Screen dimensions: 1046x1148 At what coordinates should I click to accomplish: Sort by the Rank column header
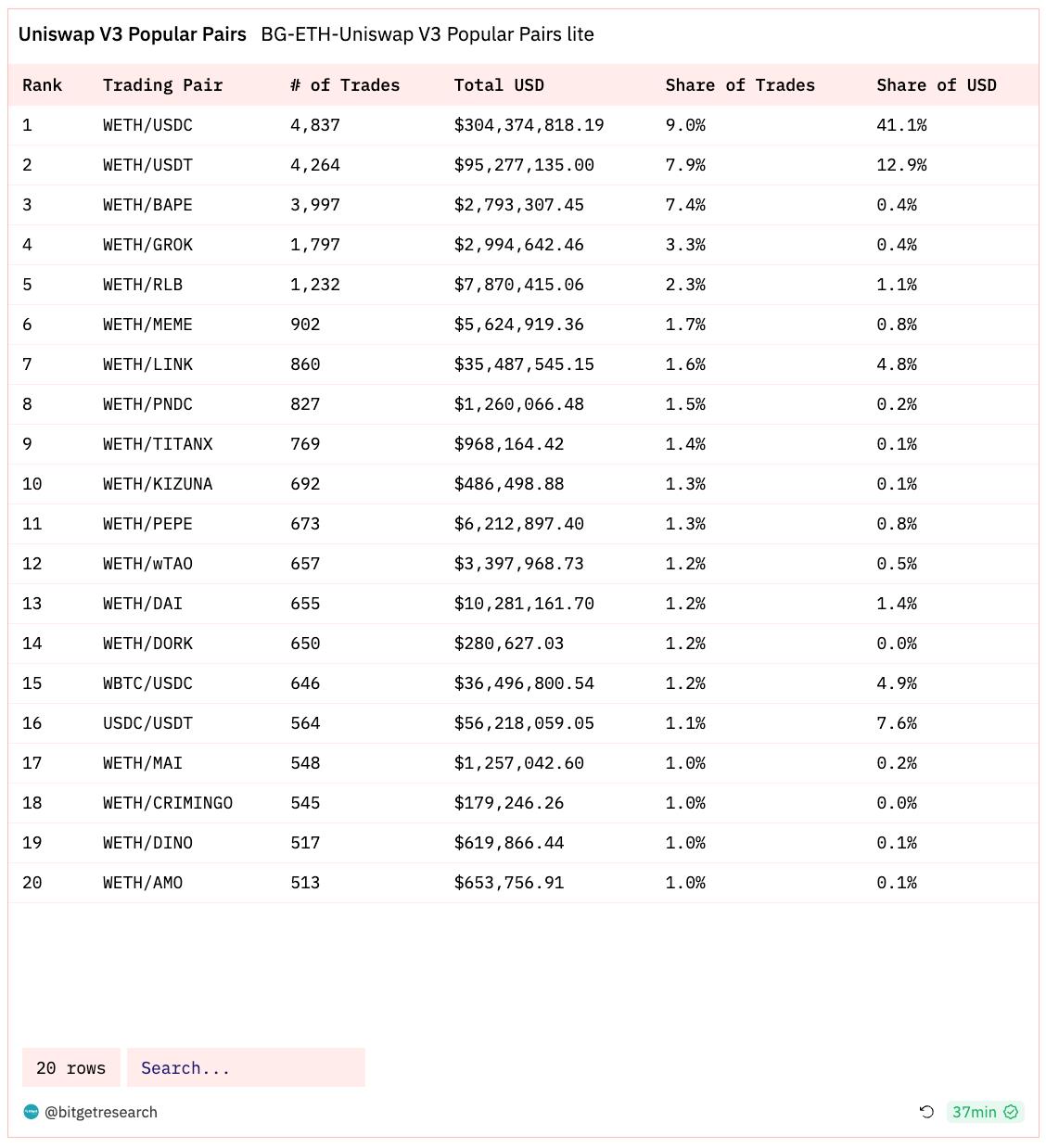point(43,85)
